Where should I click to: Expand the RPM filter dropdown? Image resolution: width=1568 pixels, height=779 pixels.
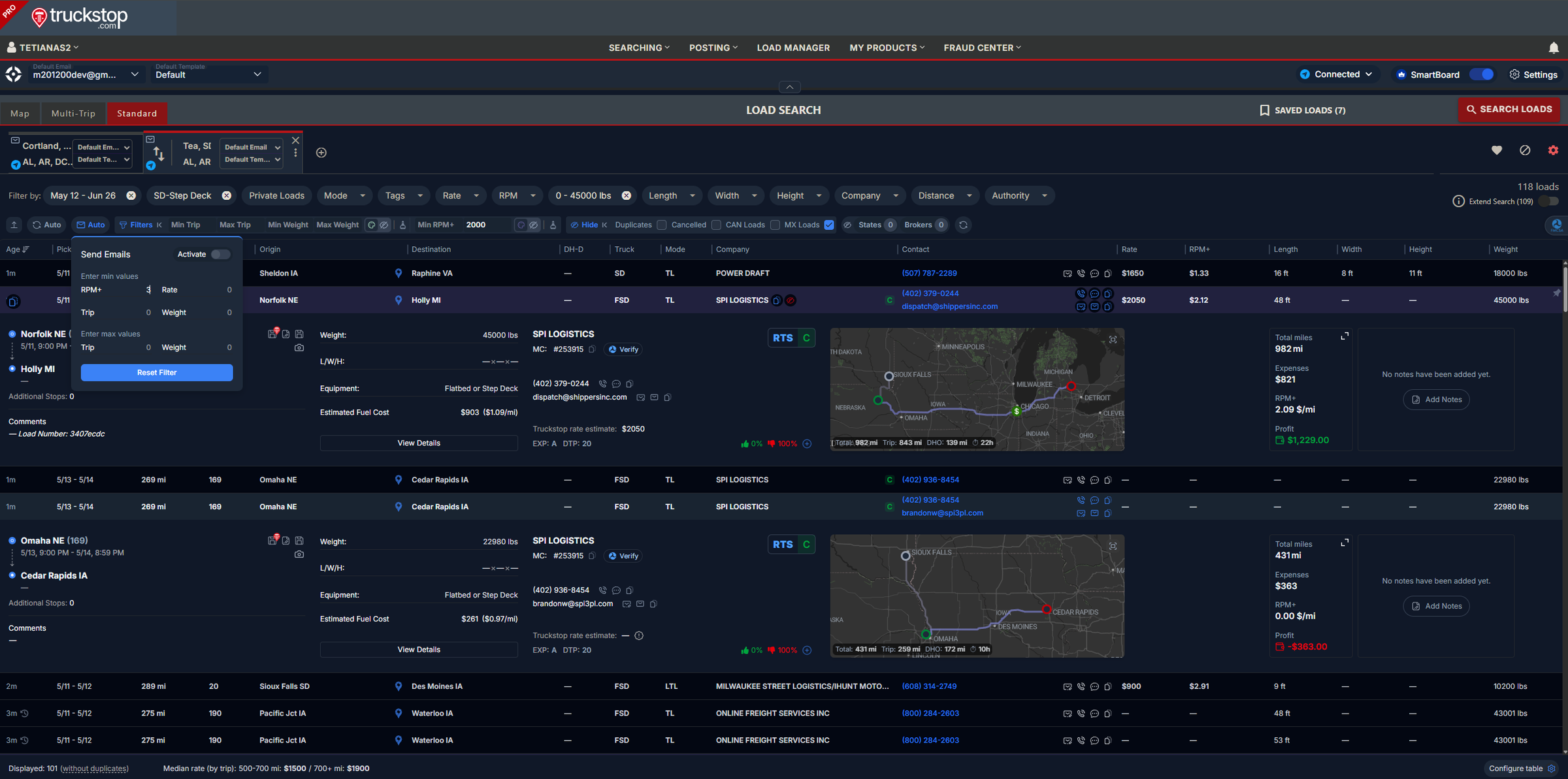517,196
